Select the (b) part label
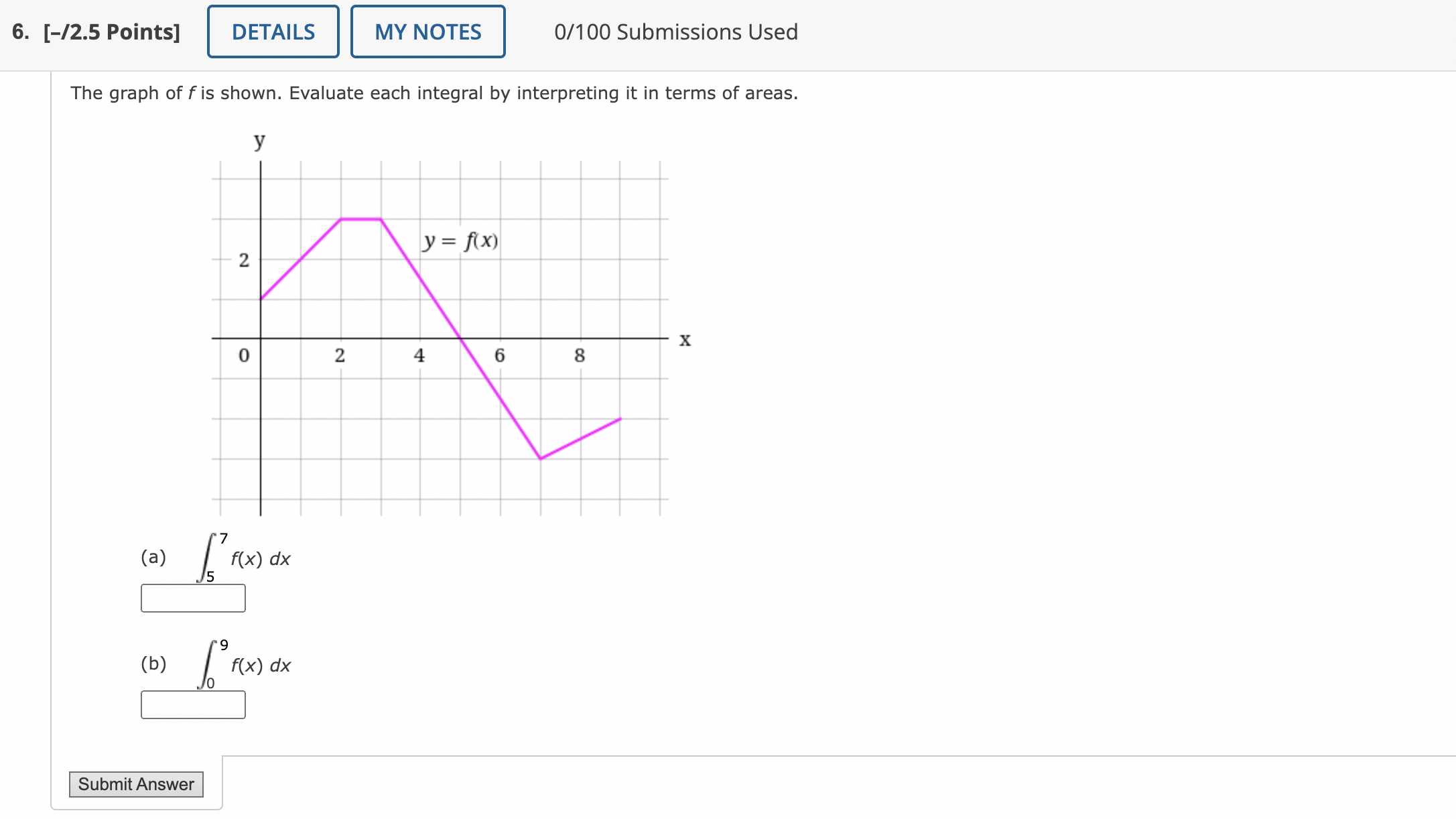The width and height of the screenshot is (1456, 819). click(154, 664)
